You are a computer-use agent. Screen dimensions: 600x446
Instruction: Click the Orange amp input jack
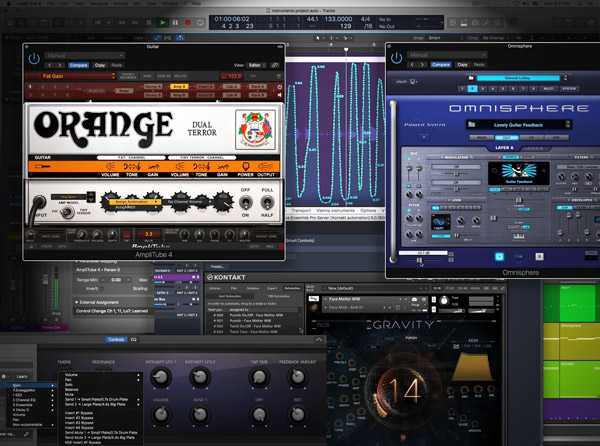pyautogui.click(x=39, y=201)
